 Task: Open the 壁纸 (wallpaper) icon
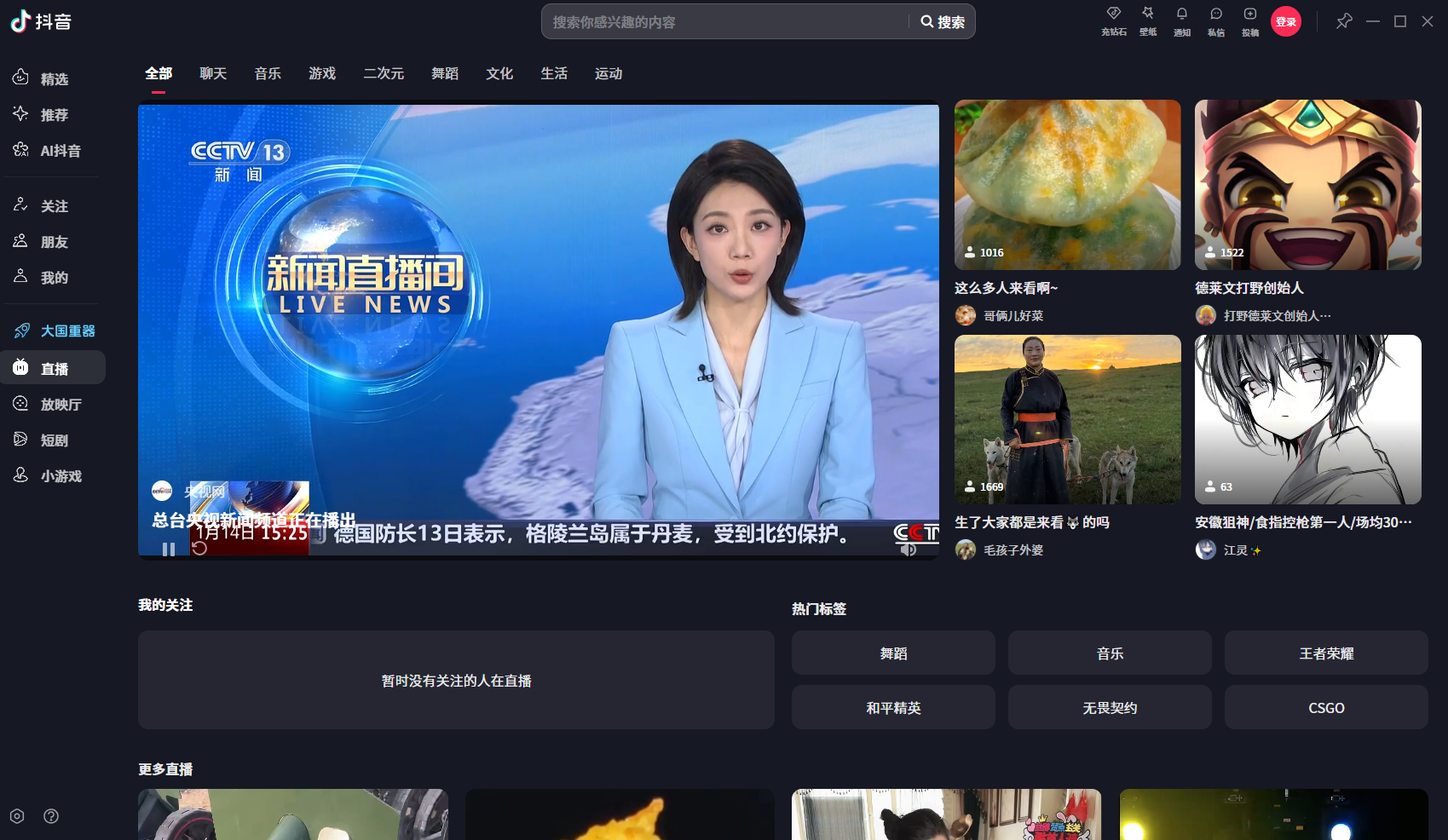pyautogui.click(x=1148, y=21)
